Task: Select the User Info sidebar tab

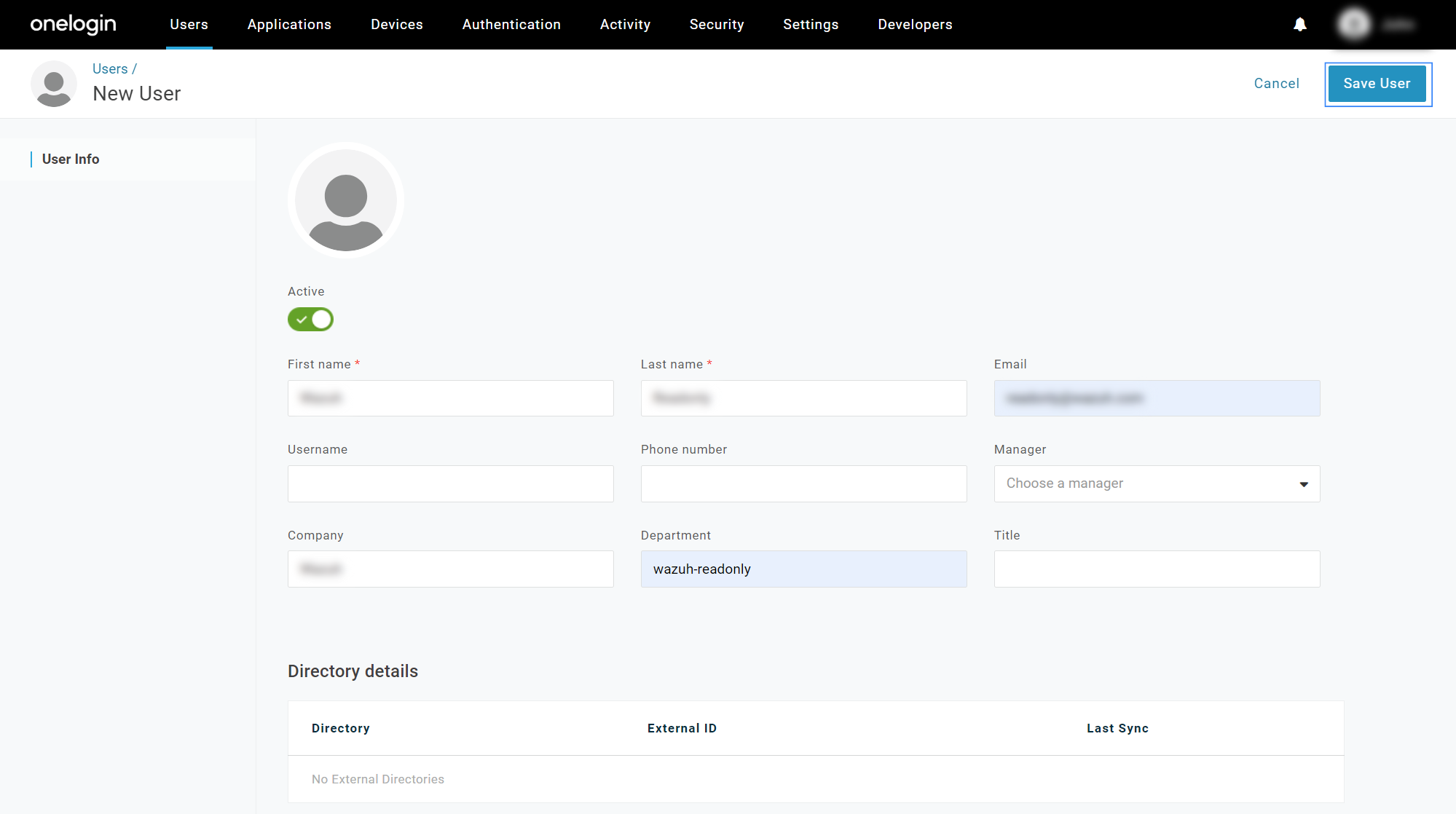Action: [71, 159]
